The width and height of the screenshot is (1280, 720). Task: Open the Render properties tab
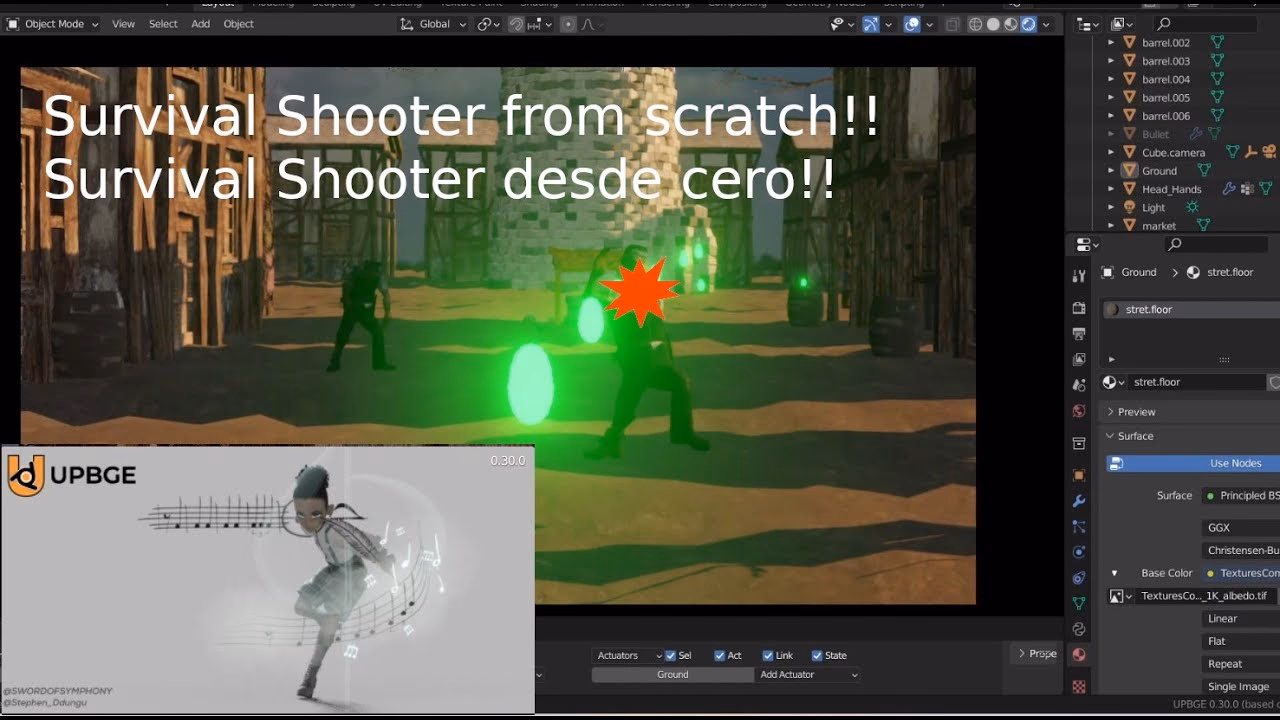tap(1078, 308)
